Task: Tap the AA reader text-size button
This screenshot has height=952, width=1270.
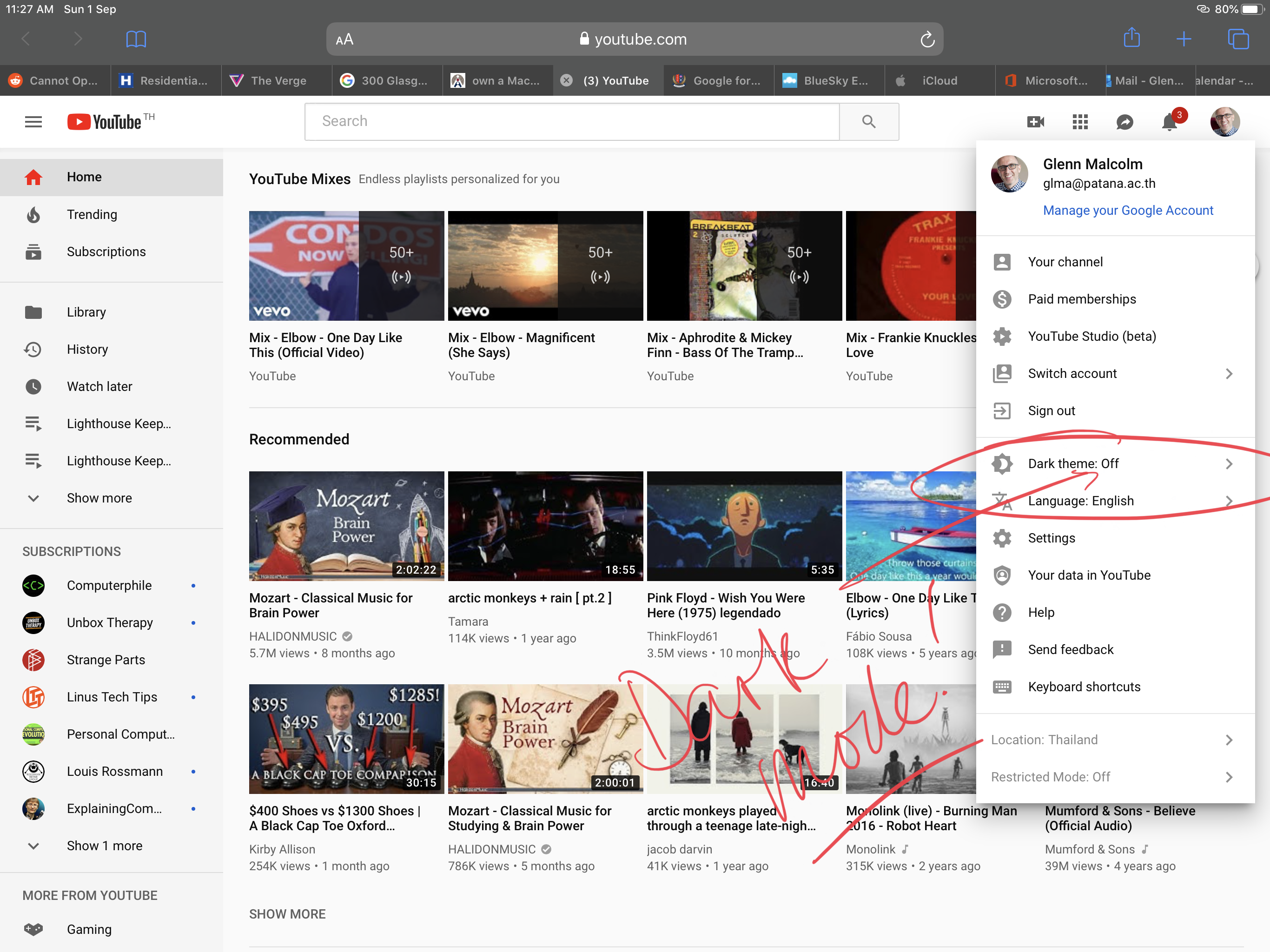Action: point(344,40)
